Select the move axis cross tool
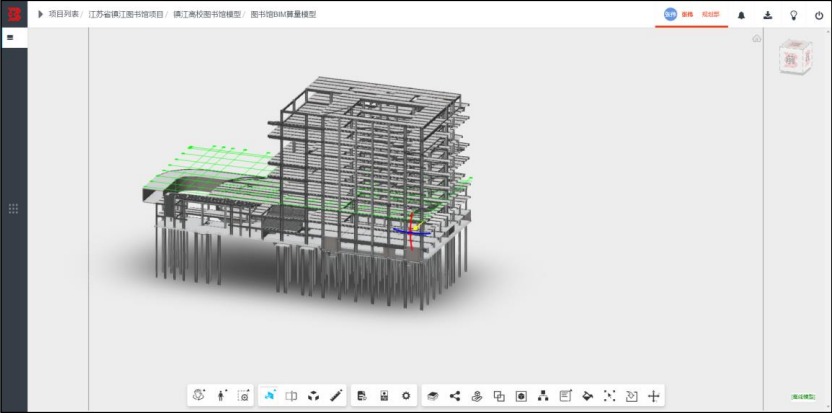This screenshot has height=413, width=832. 654,395
